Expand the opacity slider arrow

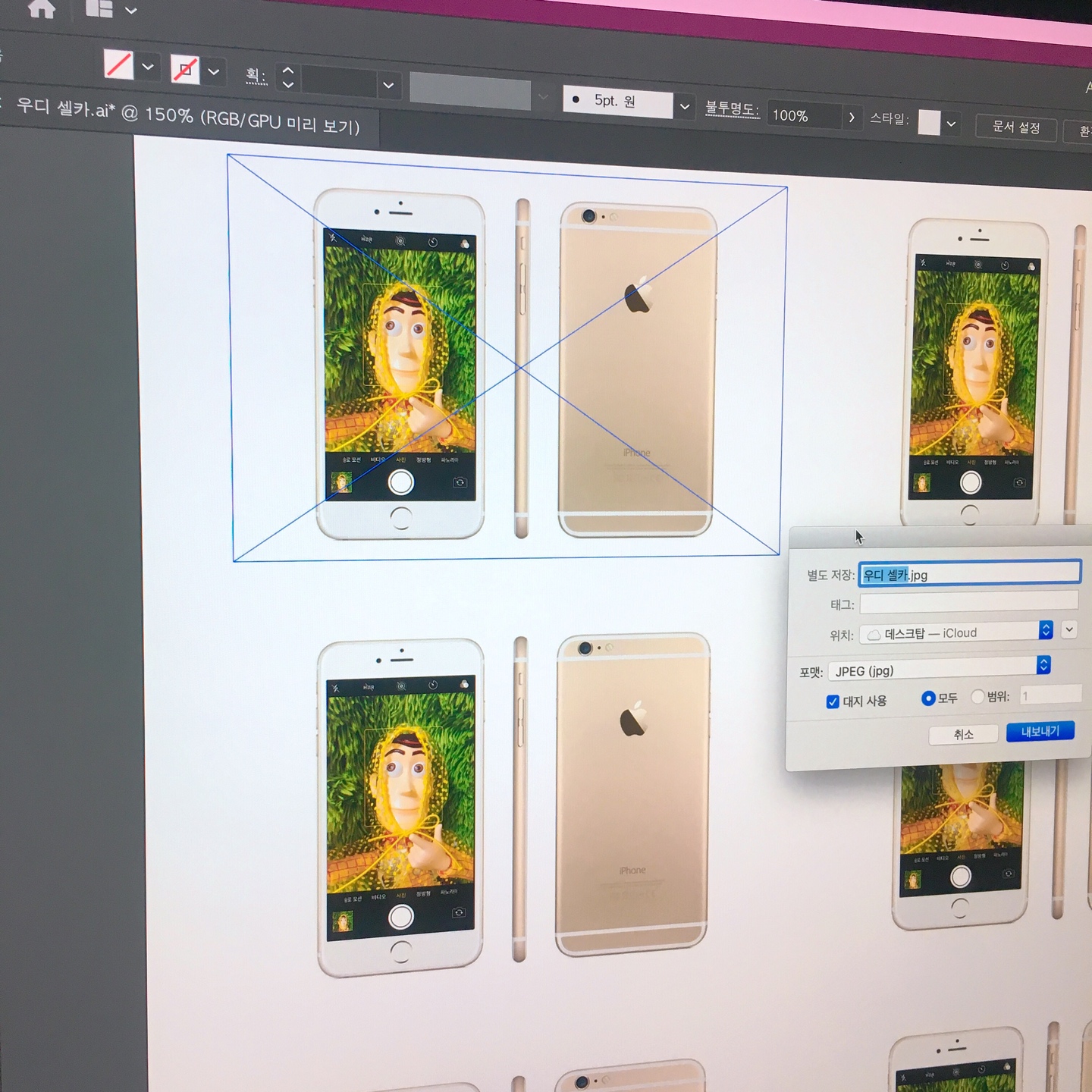(852, 118)
